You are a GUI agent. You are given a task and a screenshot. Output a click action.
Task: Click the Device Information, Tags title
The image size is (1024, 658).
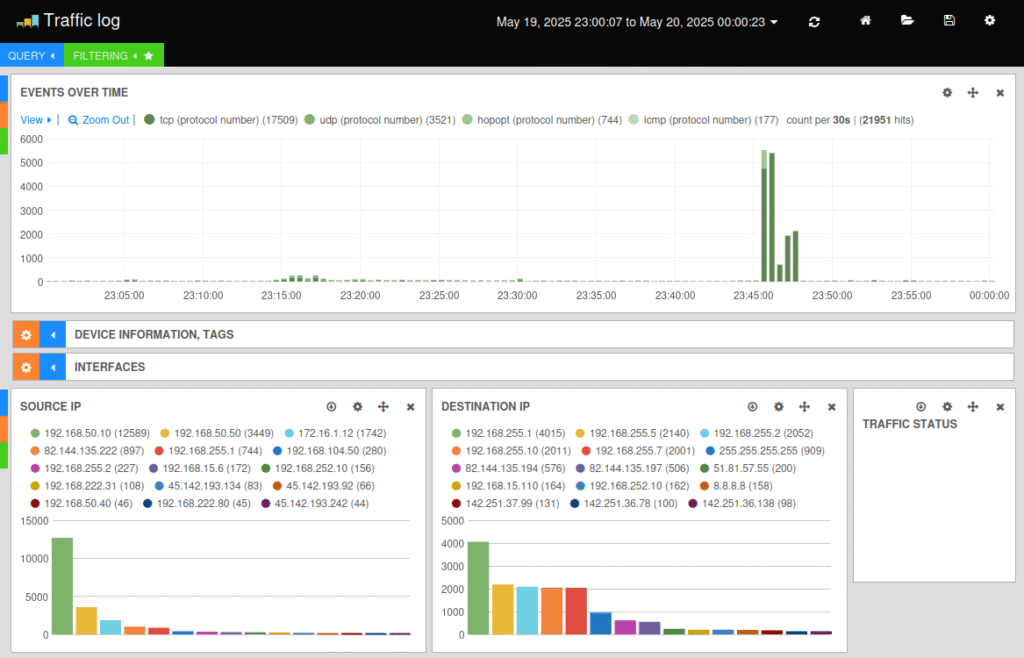point(154,335)
